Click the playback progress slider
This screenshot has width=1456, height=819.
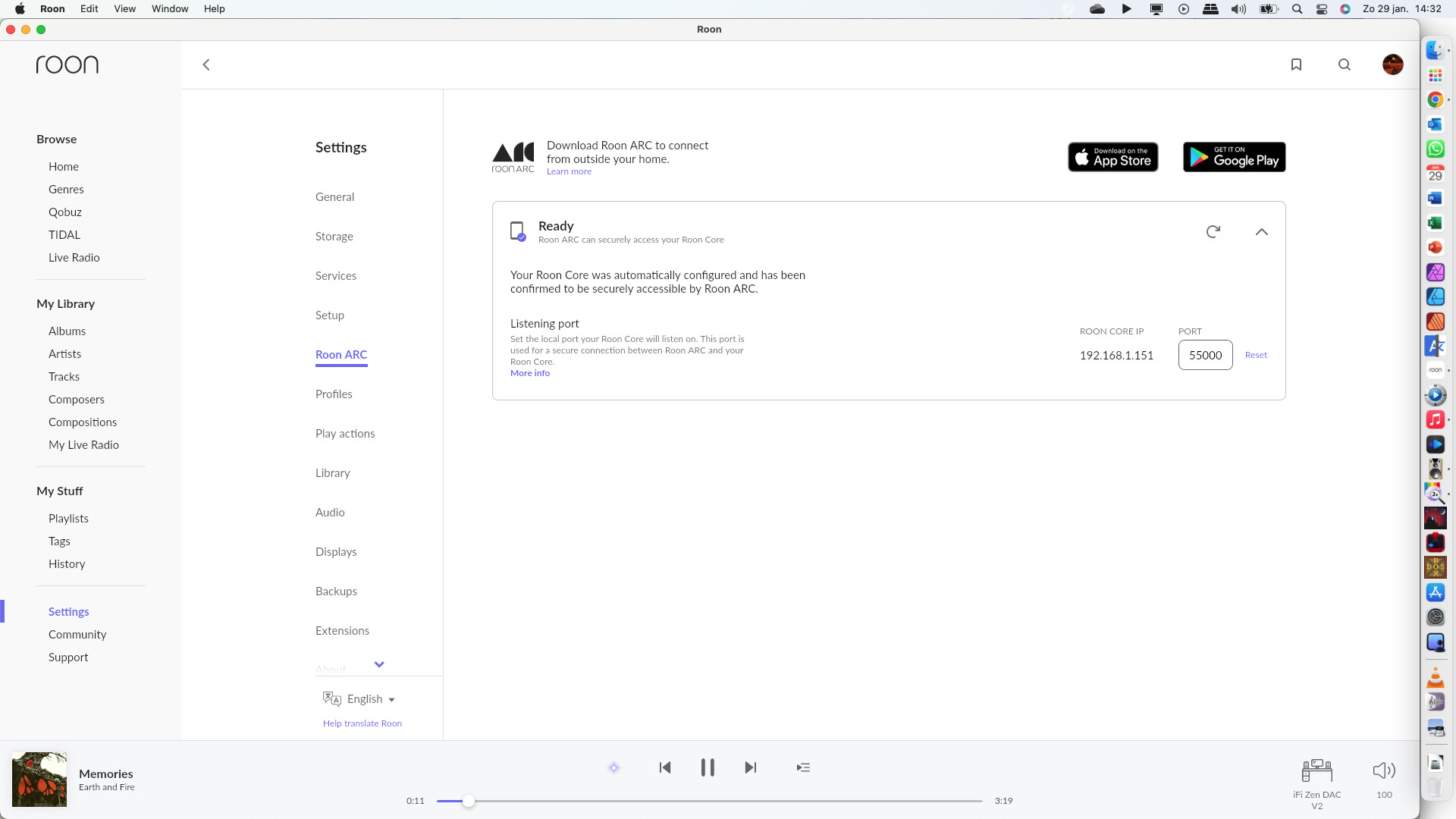pyautogui.click(x=709, y=801)
